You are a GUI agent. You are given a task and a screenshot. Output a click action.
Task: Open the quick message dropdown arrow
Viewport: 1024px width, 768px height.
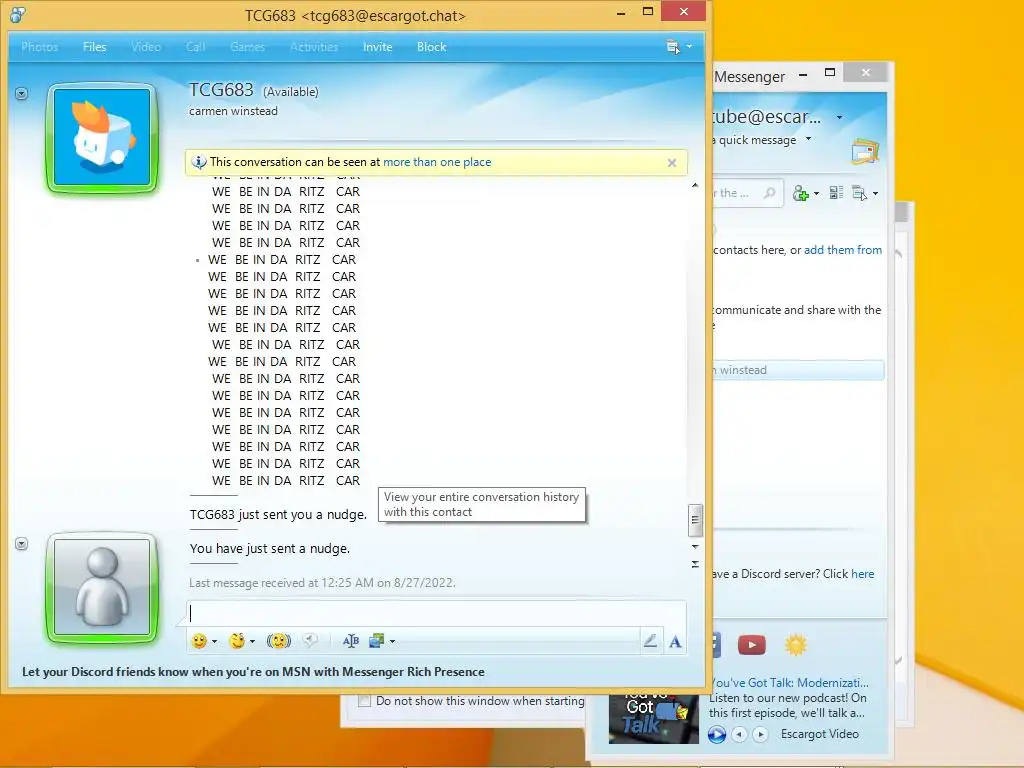point(808,139)
